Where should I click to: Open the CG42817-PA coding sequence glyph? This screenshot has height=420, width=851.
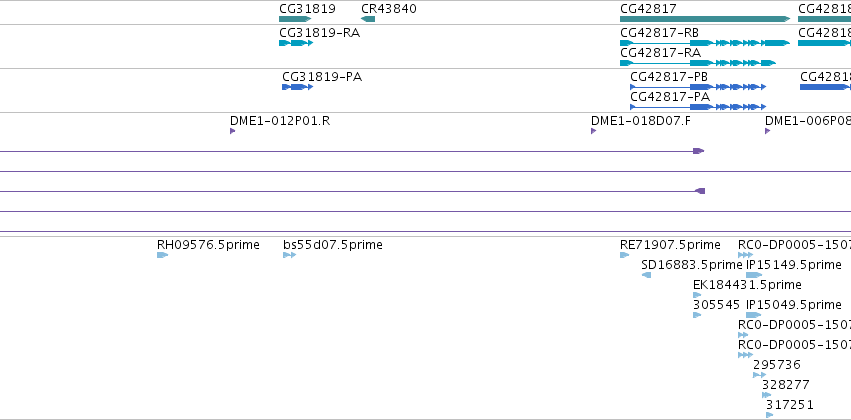[x=698, y=107]
